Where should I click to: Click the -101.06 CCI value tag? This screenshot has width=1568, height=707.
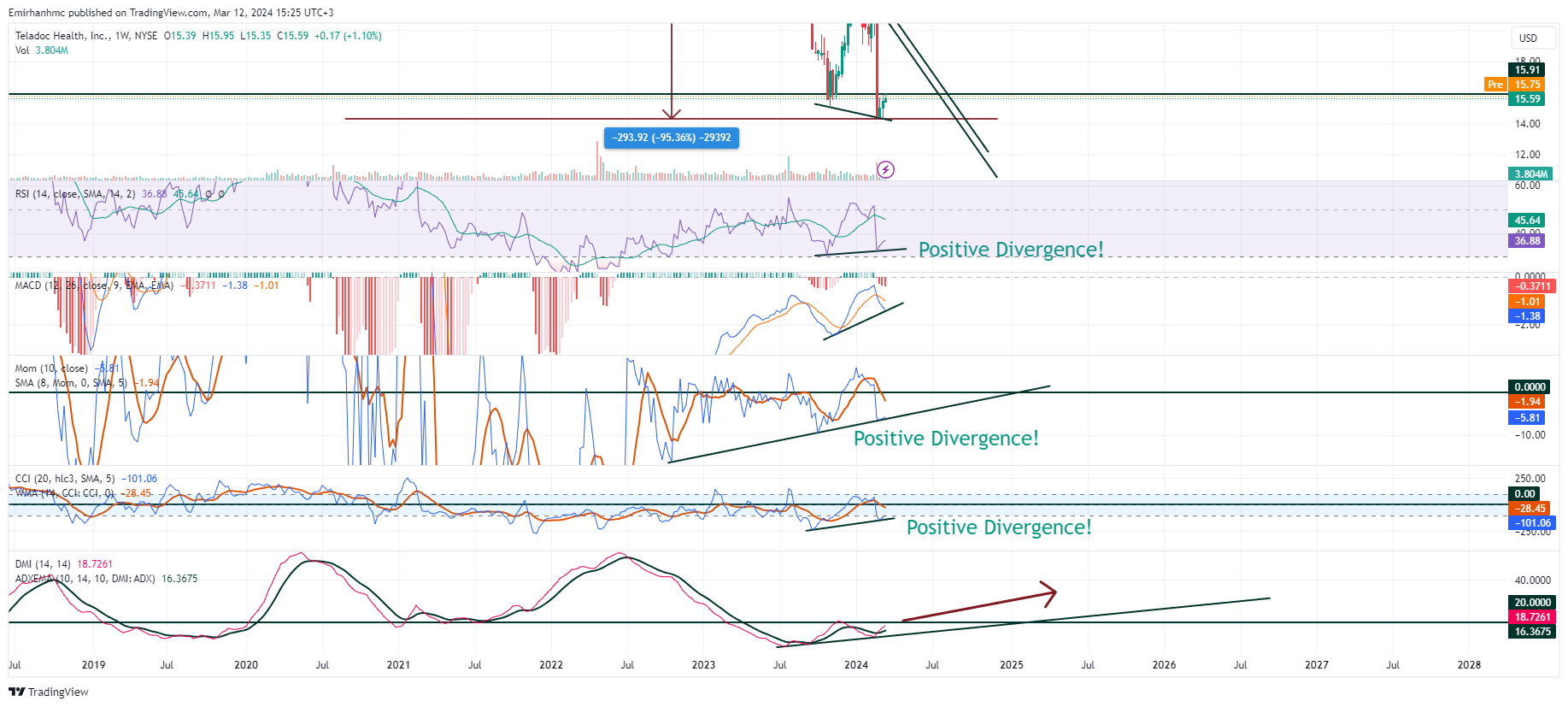[1532, 523]
